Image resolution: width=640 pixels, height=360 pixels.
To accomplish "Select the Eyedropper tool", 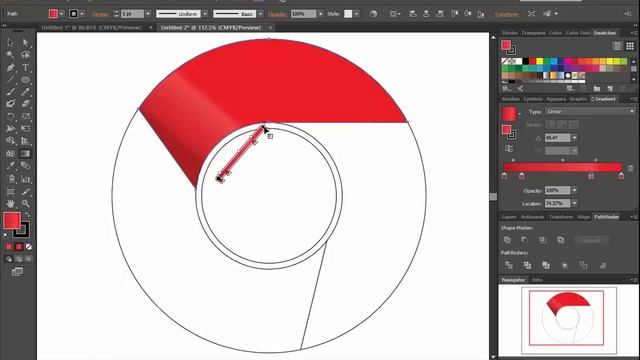I will (x=11, y=166).
